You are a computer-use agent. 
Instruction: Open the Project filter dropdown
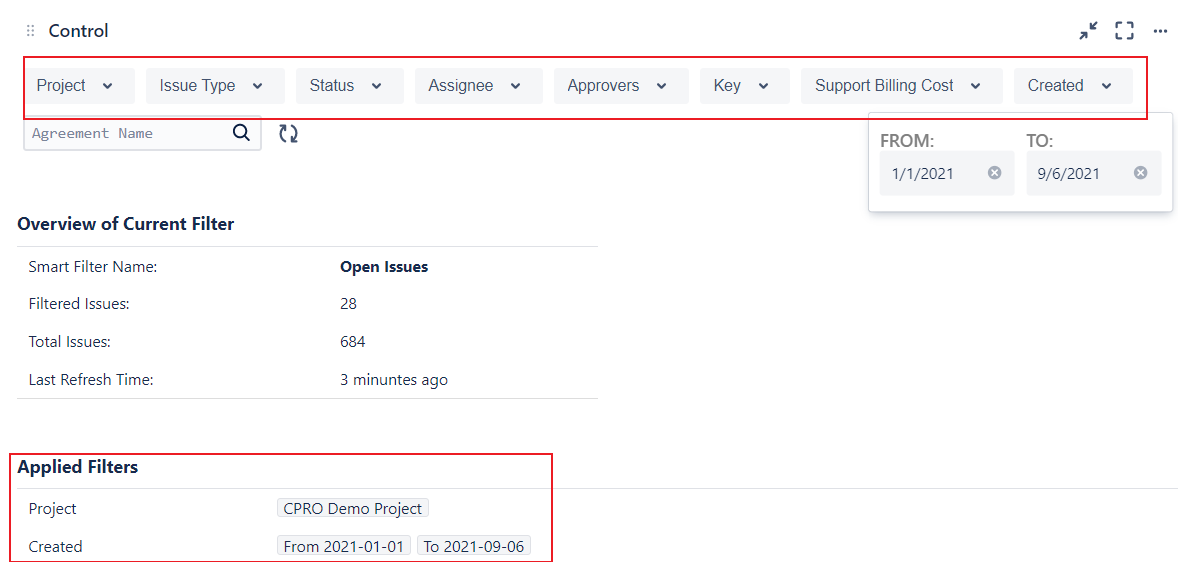(79, 86)
